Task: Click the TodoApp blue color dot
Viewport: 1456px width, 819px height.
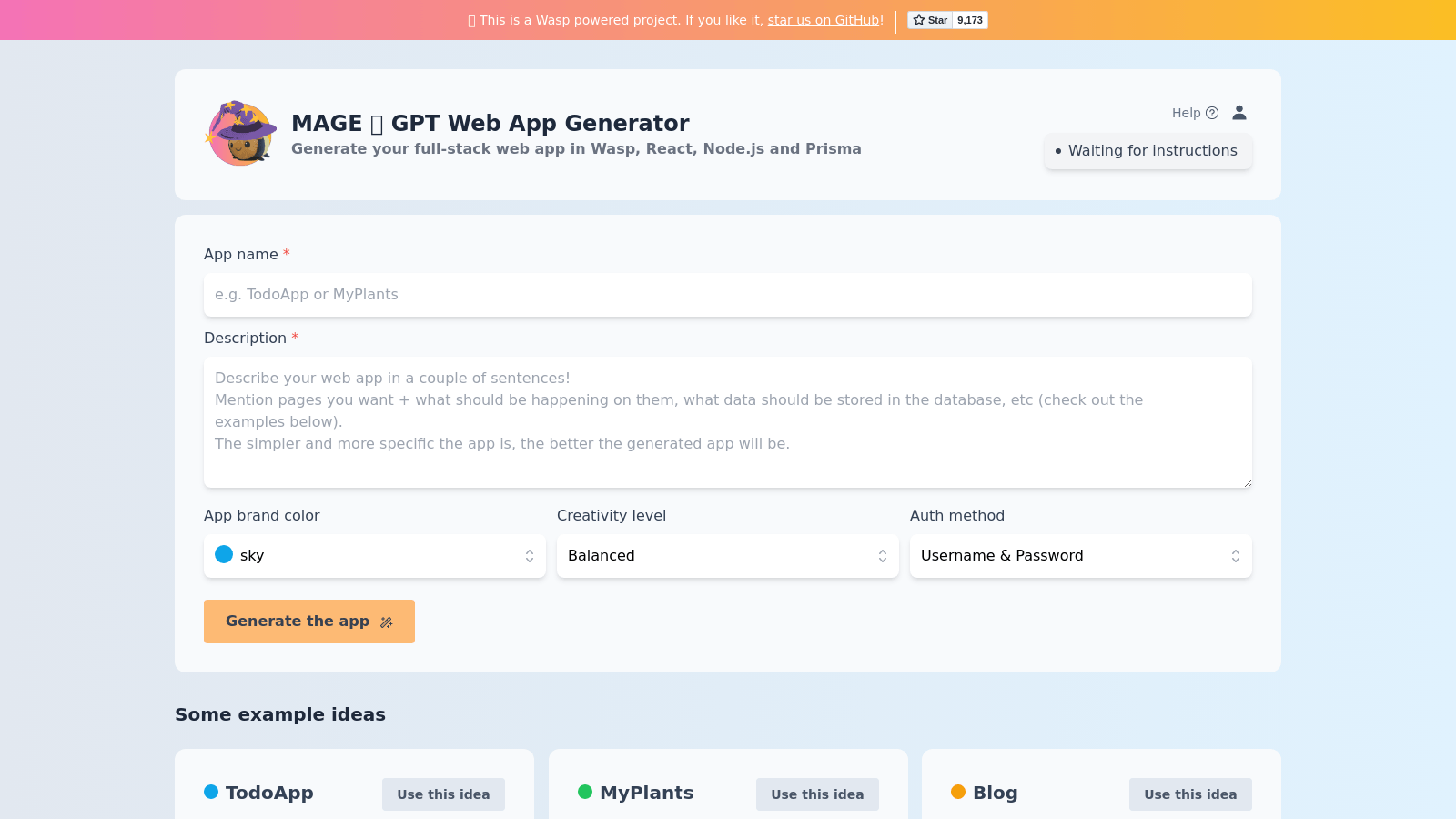Action: (x=211, y=792)
